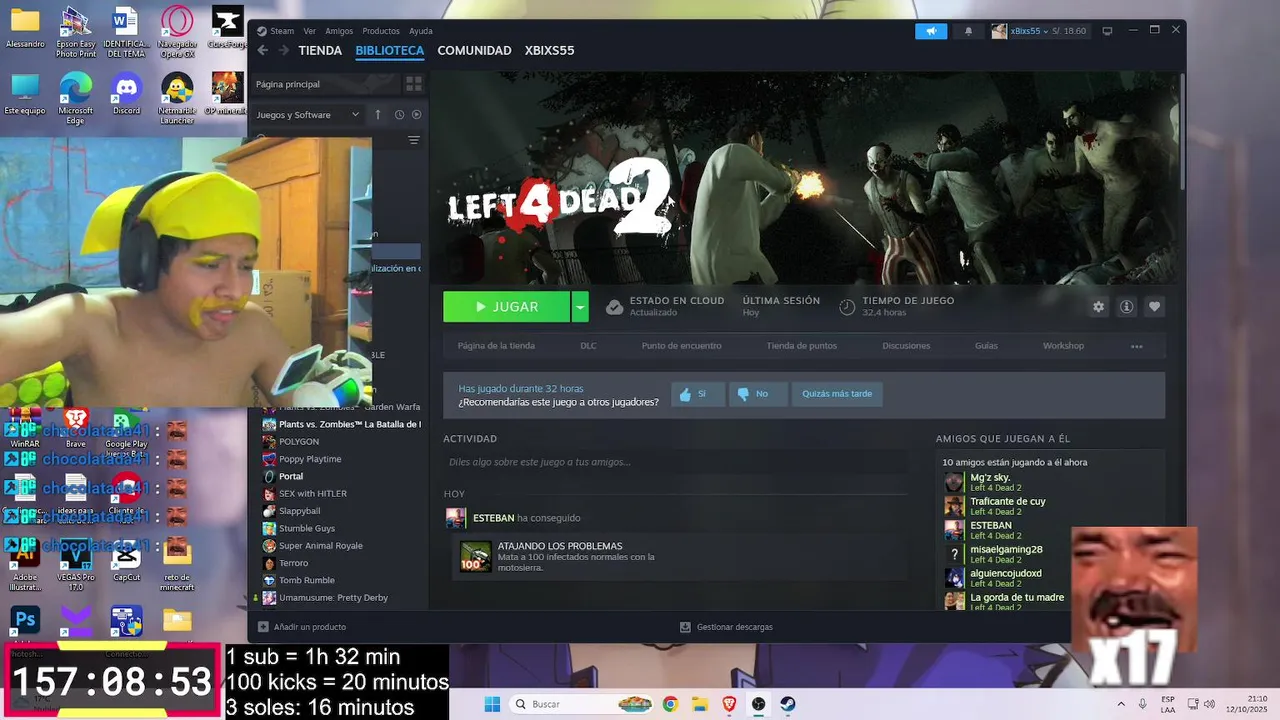
Task: Open Steam icon on the taskbar
Action: pyautogui.click(x=788, y=704)
